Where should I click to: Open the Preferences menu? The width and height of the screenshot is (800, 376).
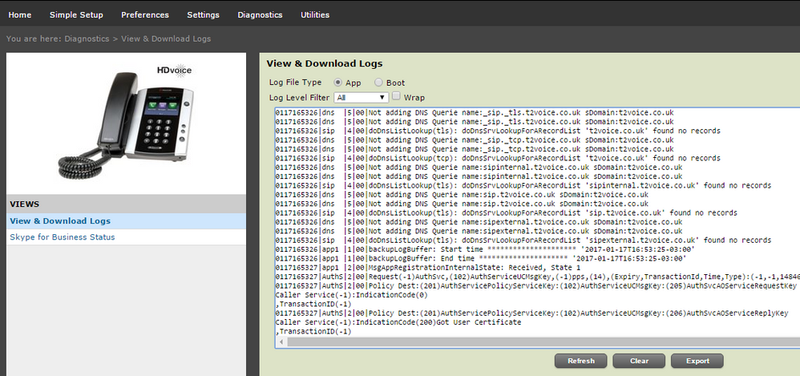pos(145,15)
